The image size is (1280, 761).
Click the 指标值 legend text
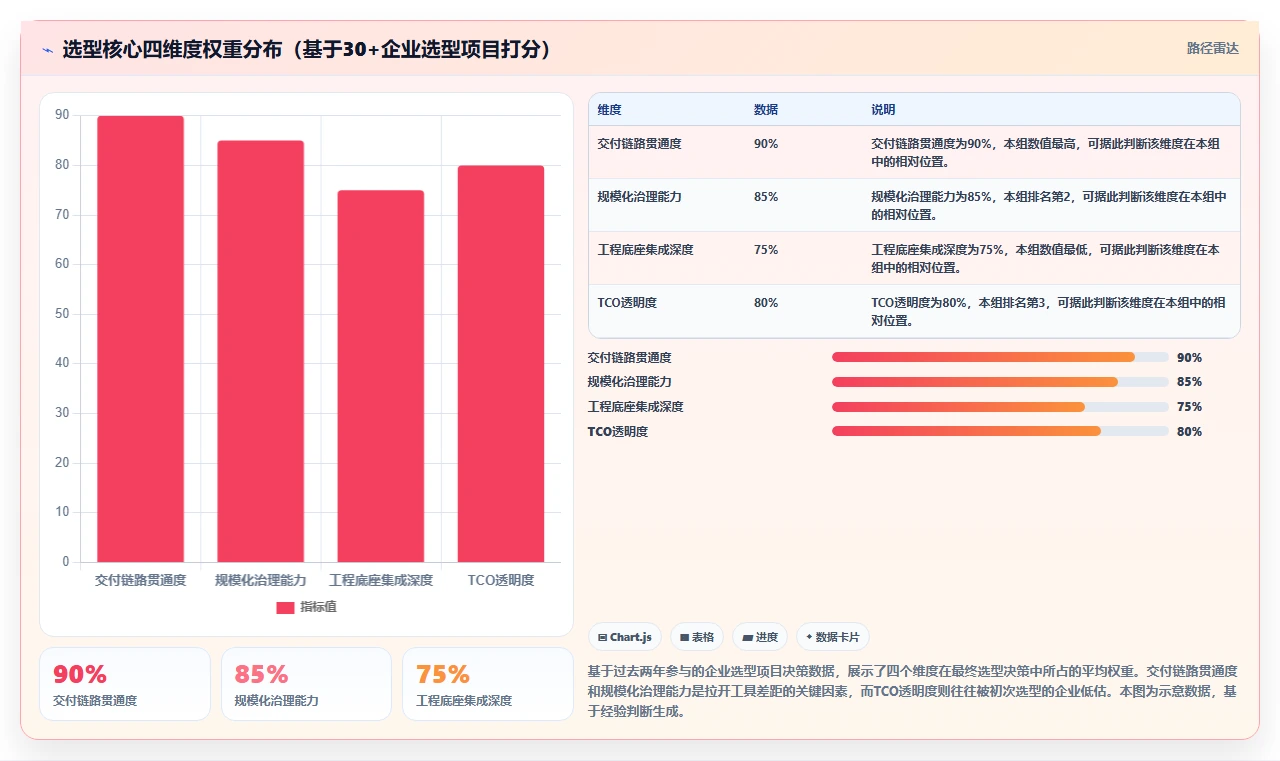pyautogui.click(x=319, y=607)
